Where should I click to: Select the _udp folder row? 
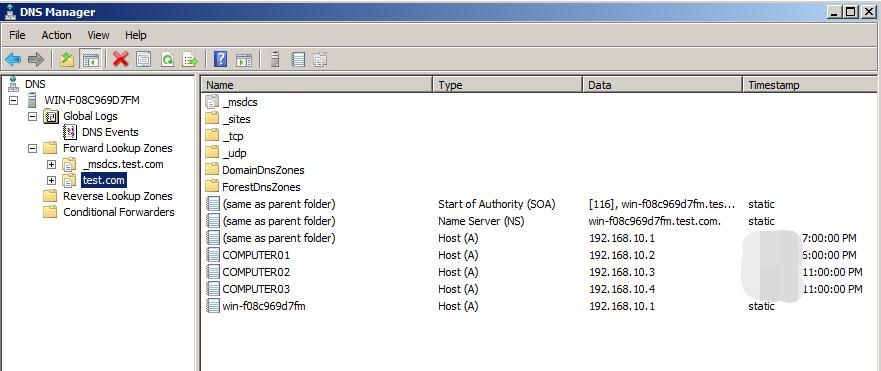click(234, 153)
